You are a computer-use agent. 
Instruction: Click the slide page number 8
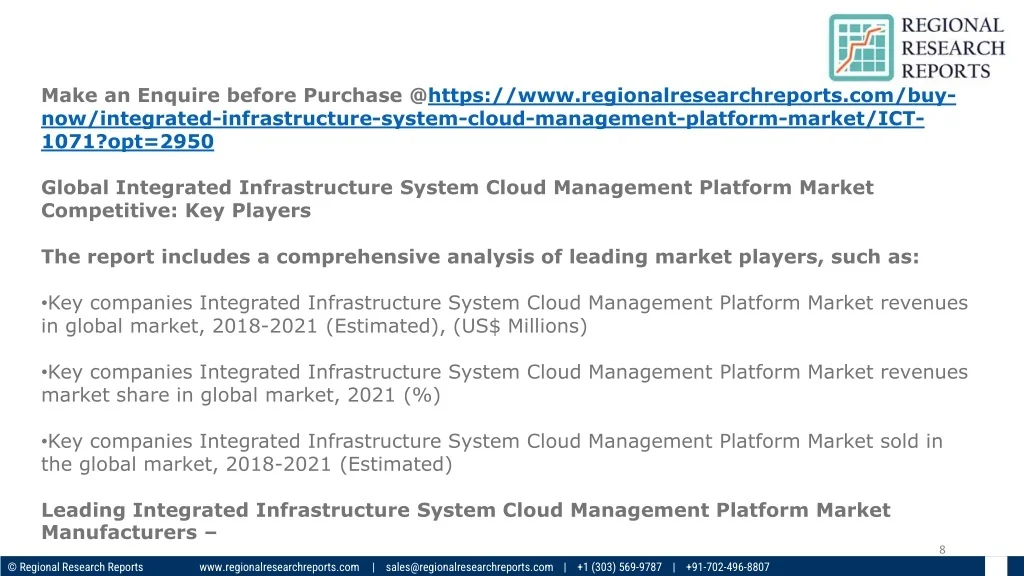click(942, 550)
